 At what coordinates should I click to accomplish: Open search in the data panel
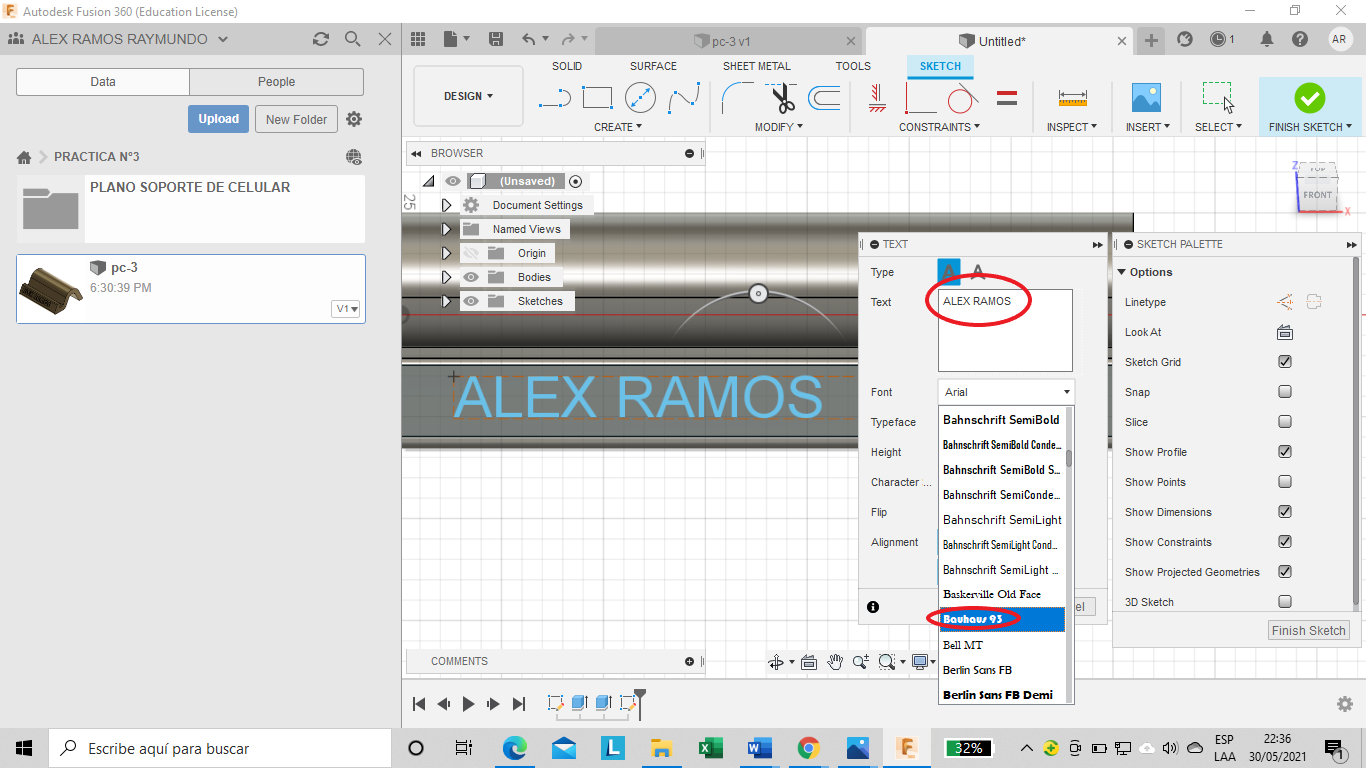[353, 39]
